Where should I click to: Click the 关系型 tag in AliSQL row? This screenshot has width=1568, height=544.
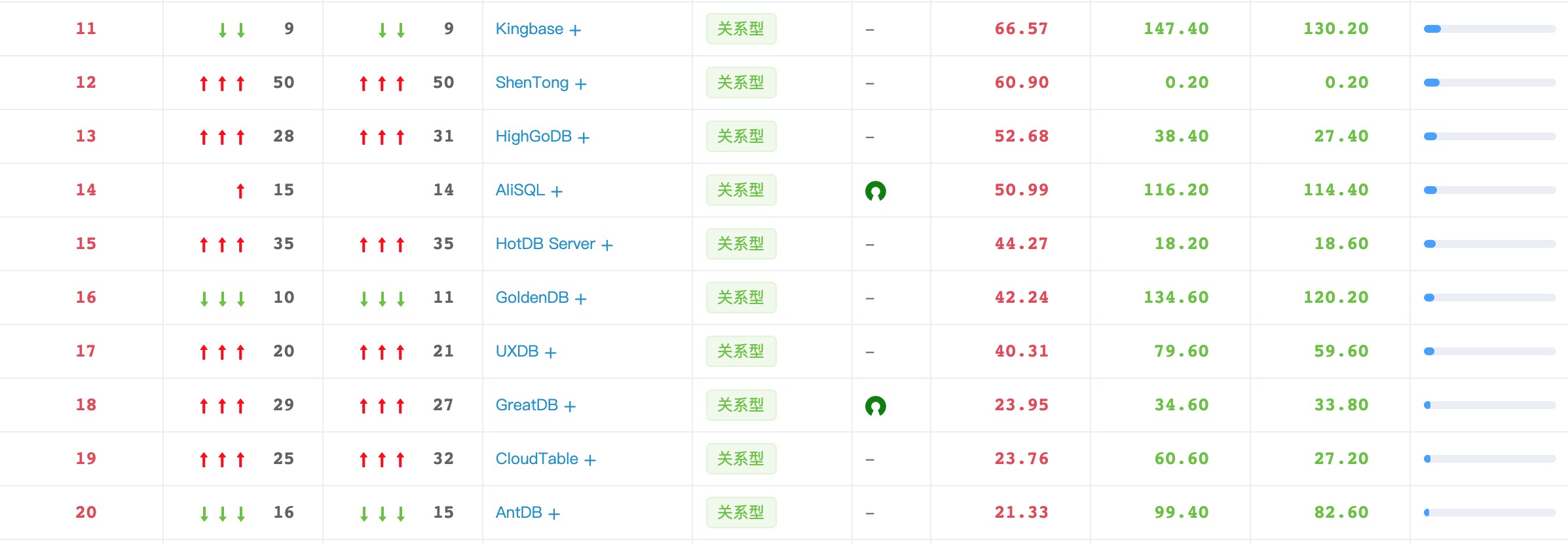click(x=741, y=190)
